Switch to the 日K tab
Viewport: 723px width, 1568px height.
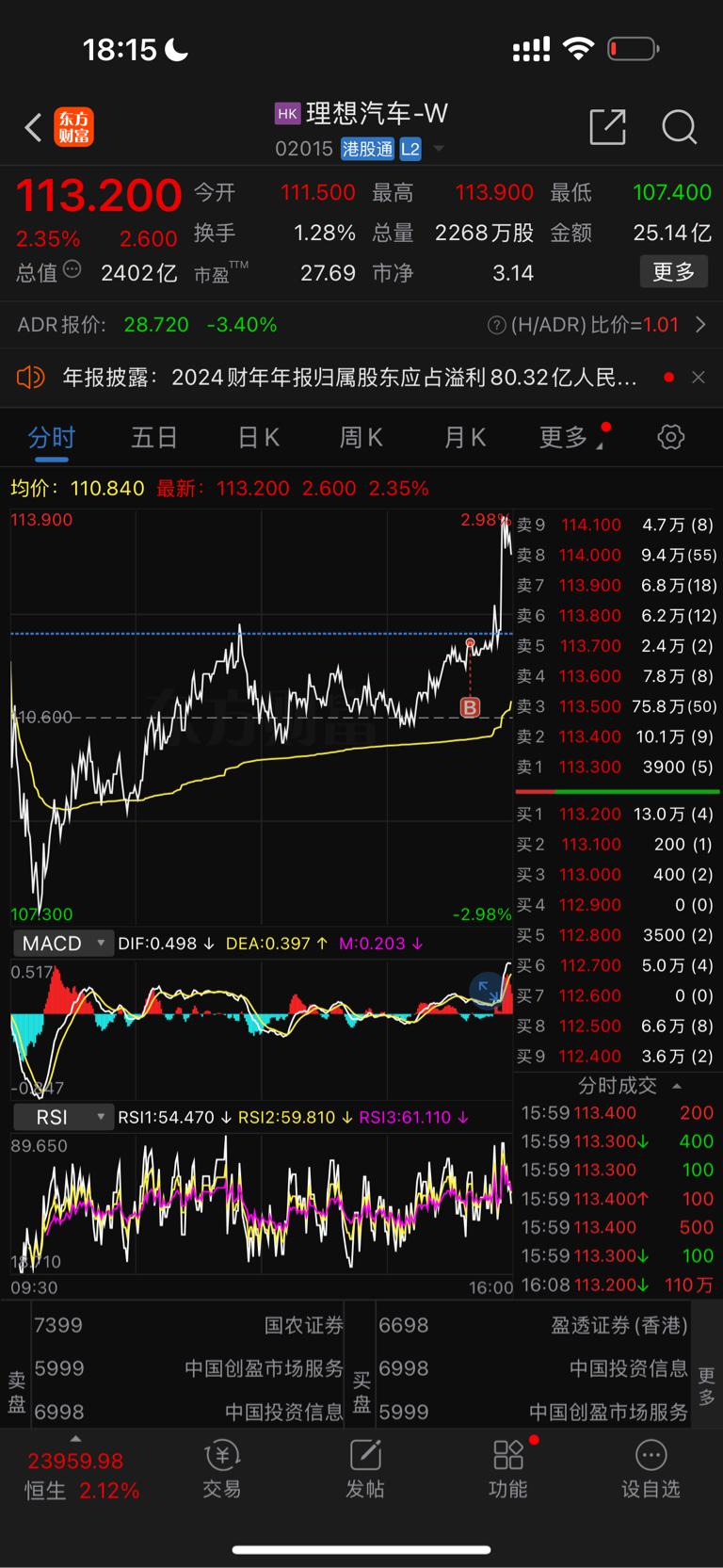coord(258,437)
